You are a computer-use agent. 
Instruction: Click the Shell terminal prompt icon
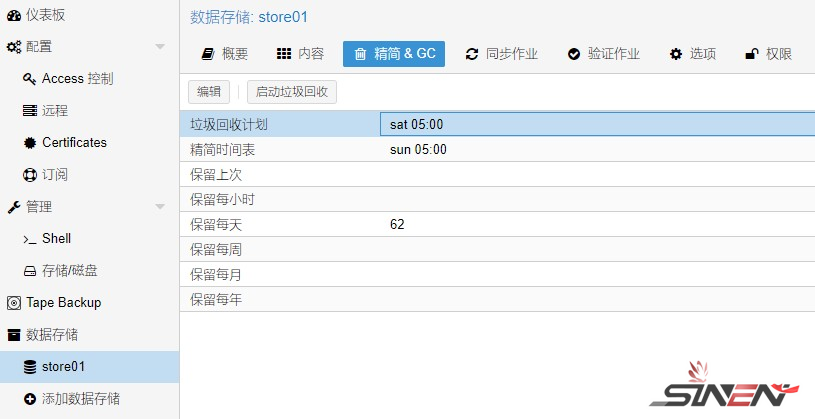point(30,239)
